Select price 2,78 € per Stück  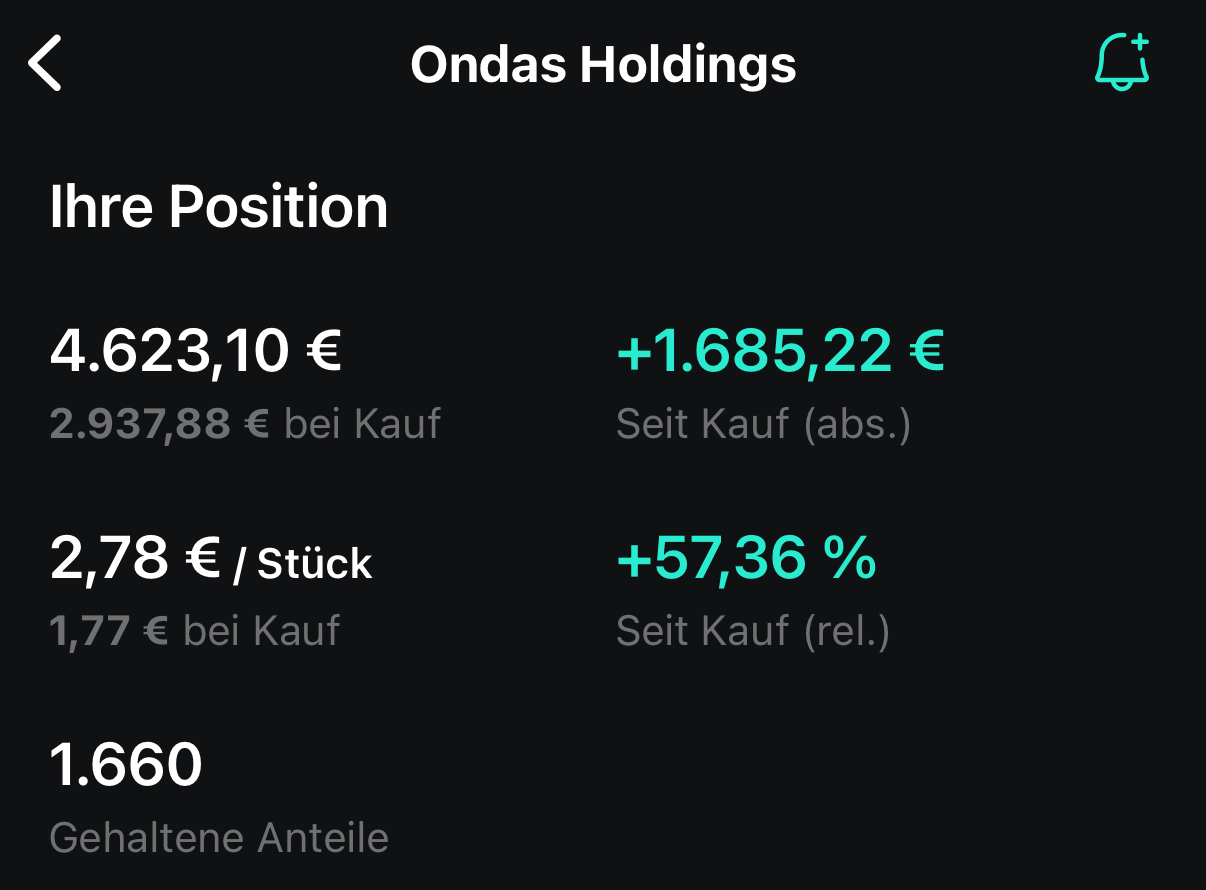tap(211, 559)
